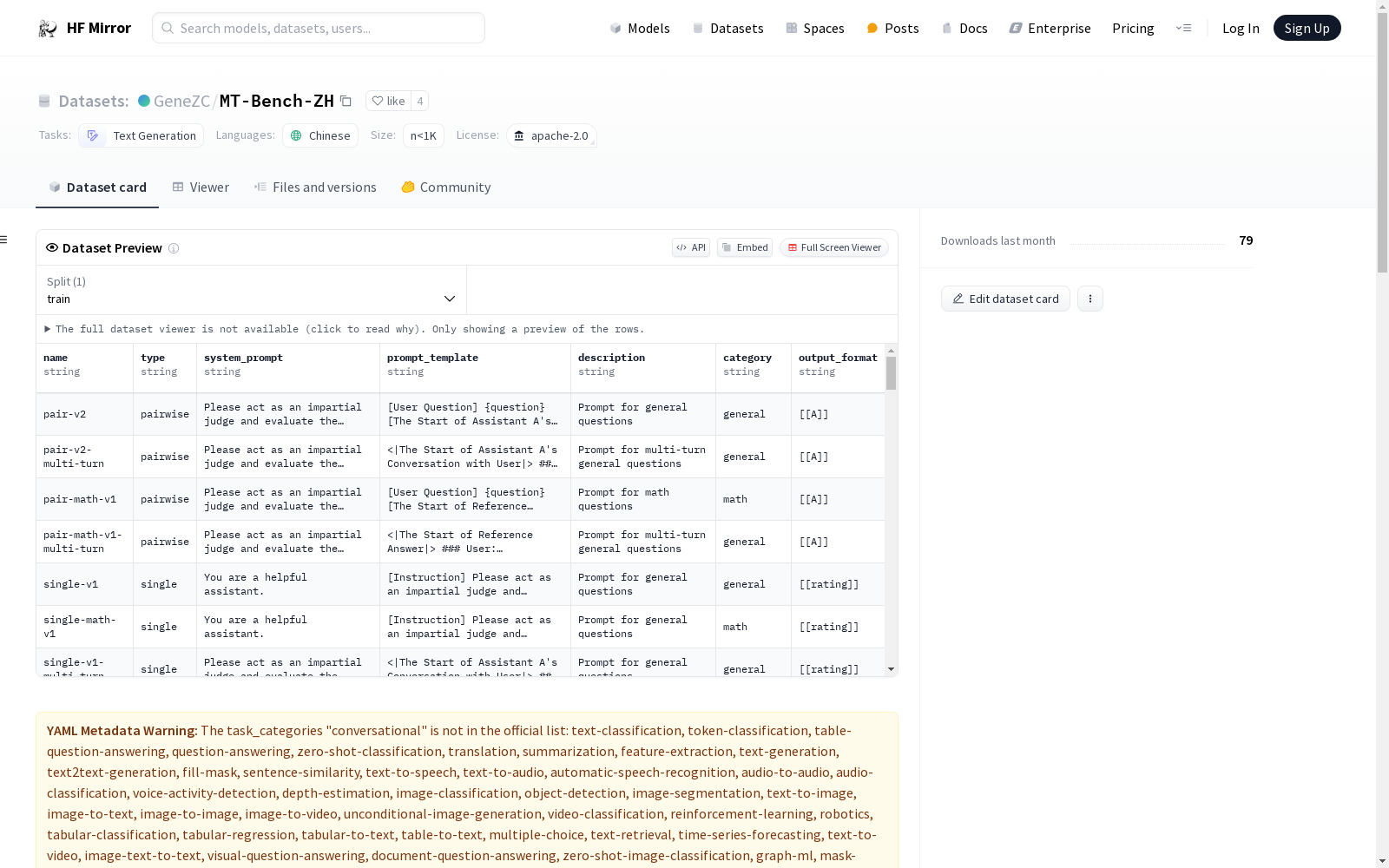Open the Community tab
This screenshot has height=868, width=1389.
coord(446,187)
